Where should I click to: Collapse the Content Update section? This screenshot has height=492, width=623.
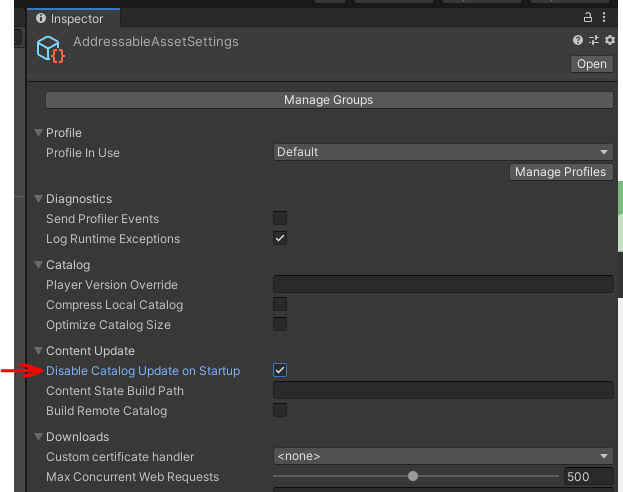39,351
